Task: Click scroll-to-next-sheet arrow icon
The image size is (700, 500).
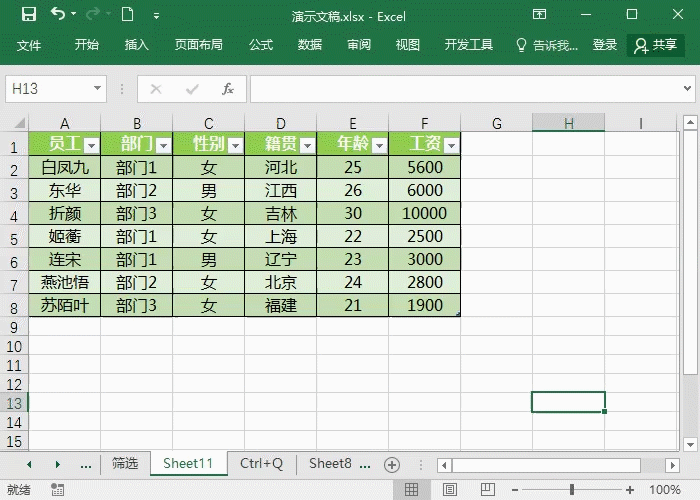Action: (58, 465)
